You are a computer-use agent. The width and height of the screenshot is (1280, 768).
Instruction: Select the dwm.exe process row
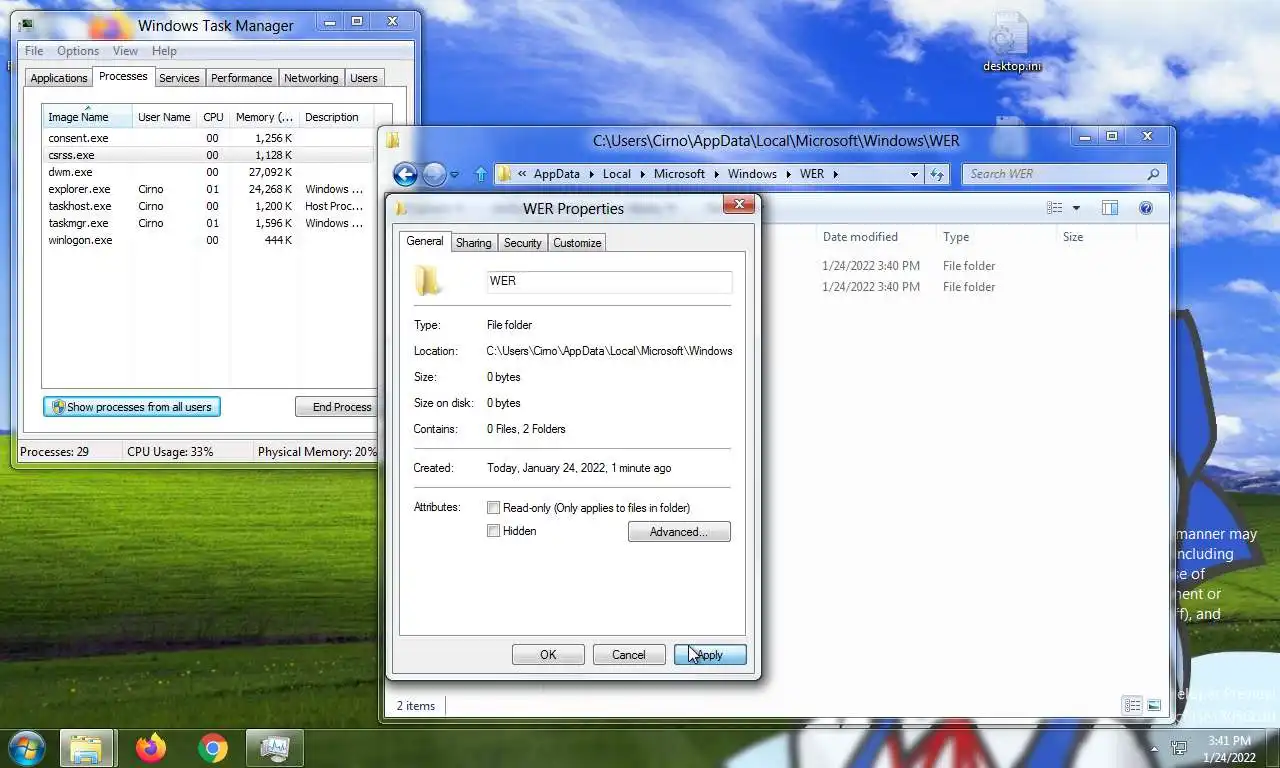(x=207, y=172)
